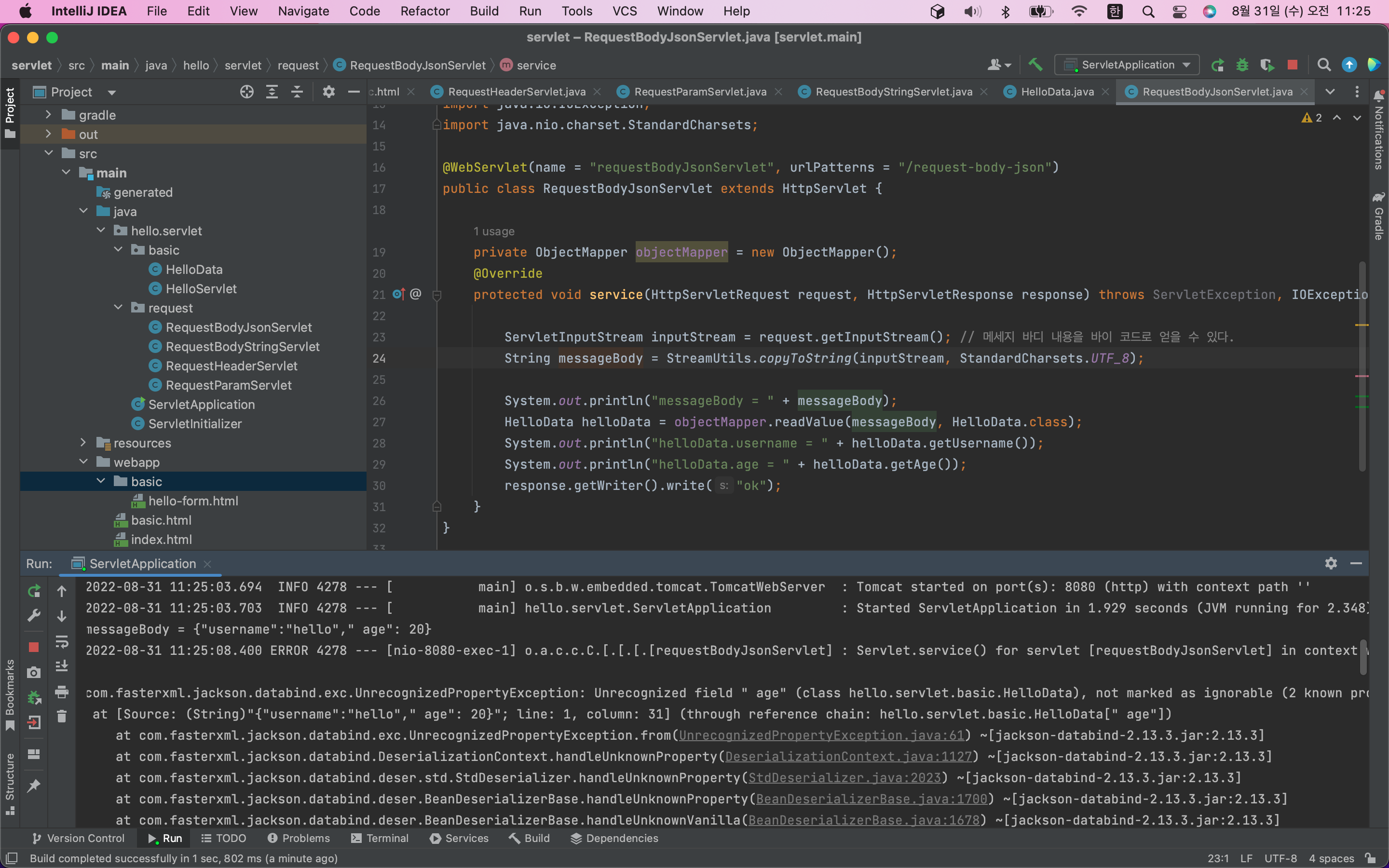The image size is (1389, 868).
Task: Pin the Run tab with pin icon
Action: [x=34, y=786]
